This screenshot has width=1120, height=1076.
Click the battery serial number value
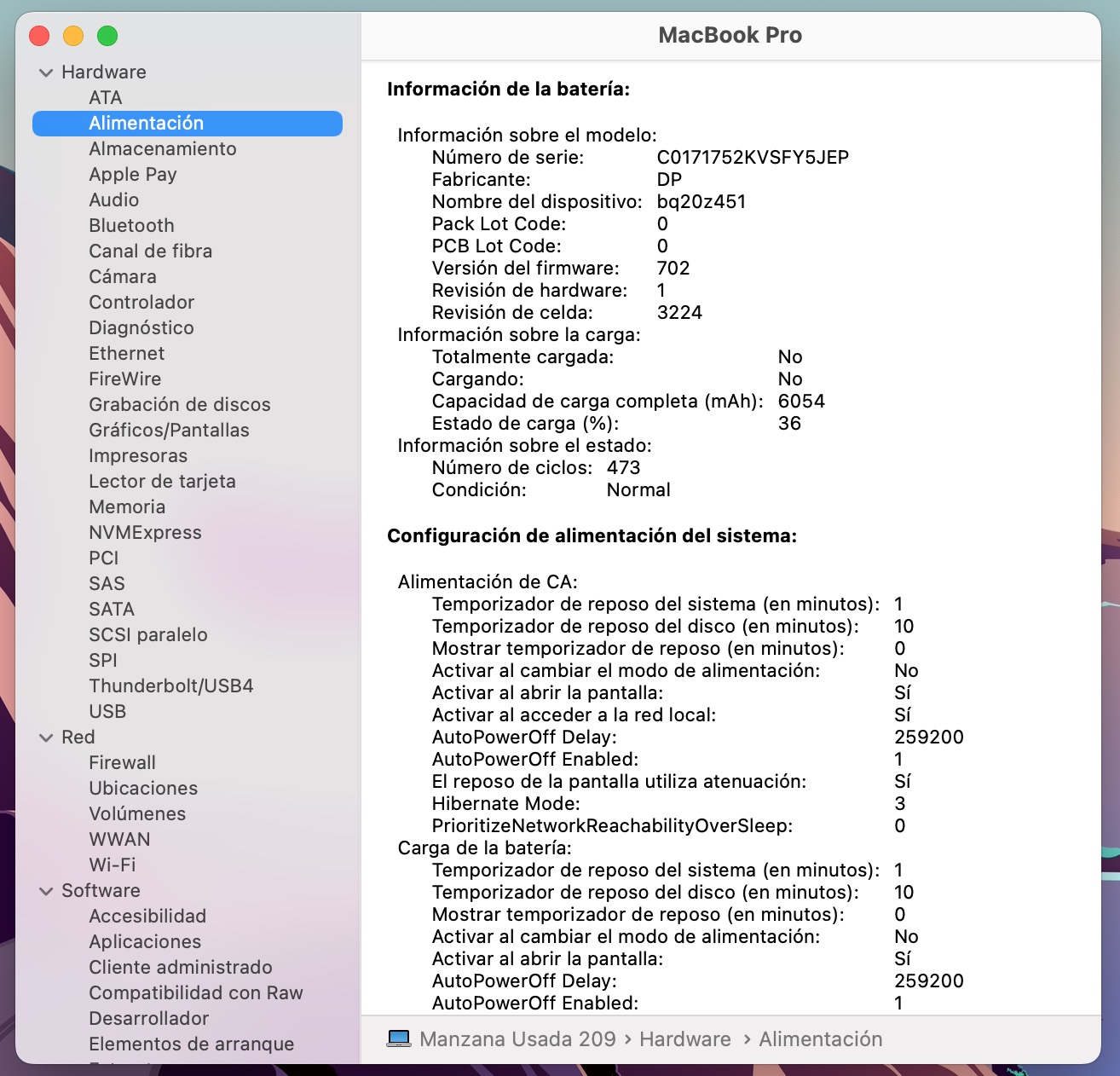pos(753,157)
